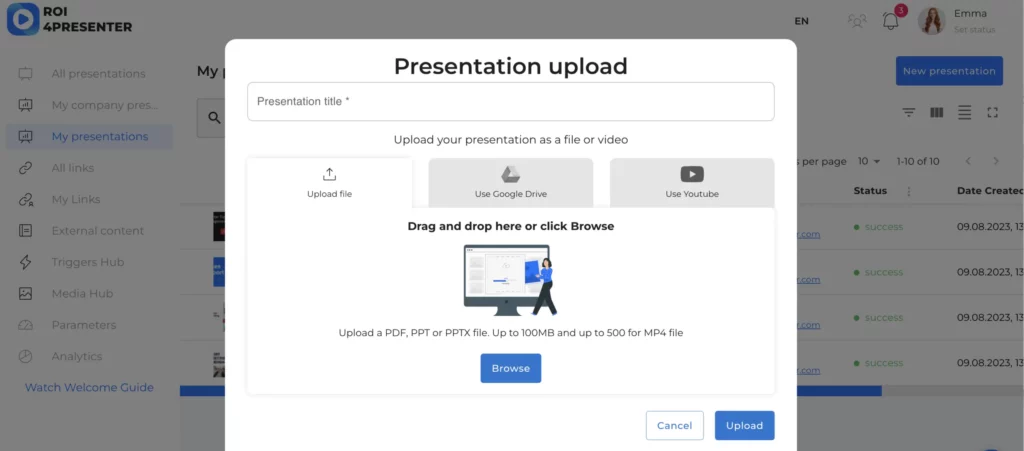Open Triggers Hub in the sidebar
Screen dimensions: 1024x451
click(88, 262)
